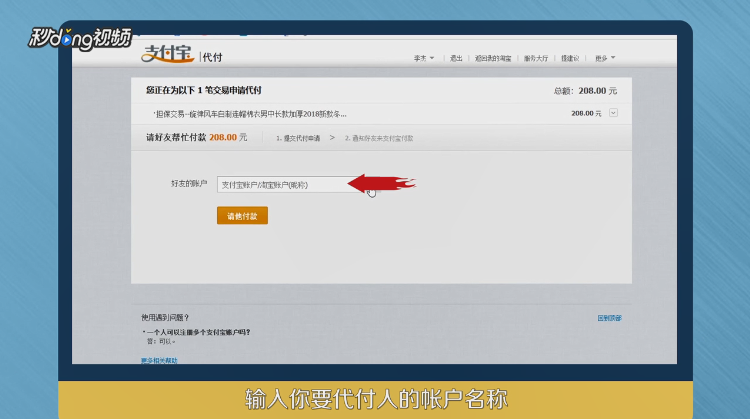Click the Alipay logo

167,54
